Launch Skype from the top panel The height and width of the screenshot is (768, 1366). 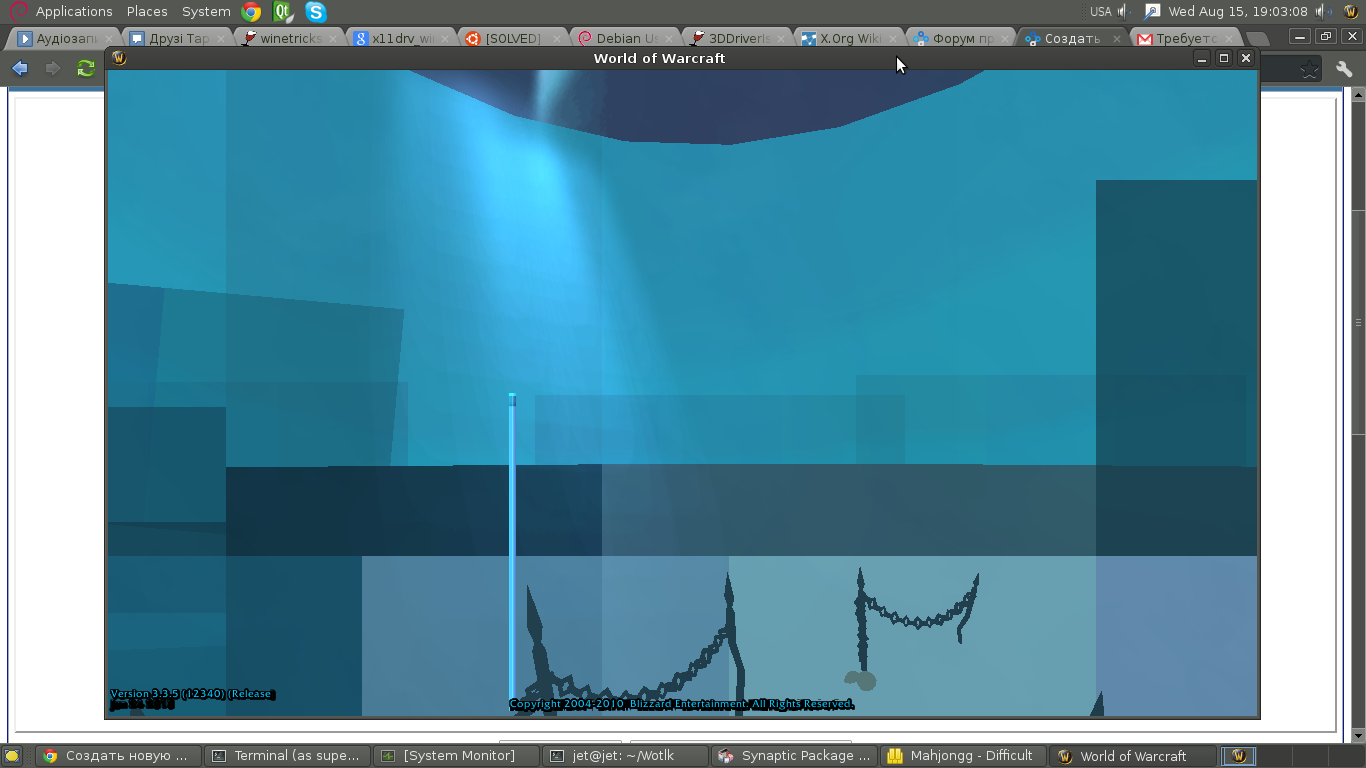click(x=316, y=12)
